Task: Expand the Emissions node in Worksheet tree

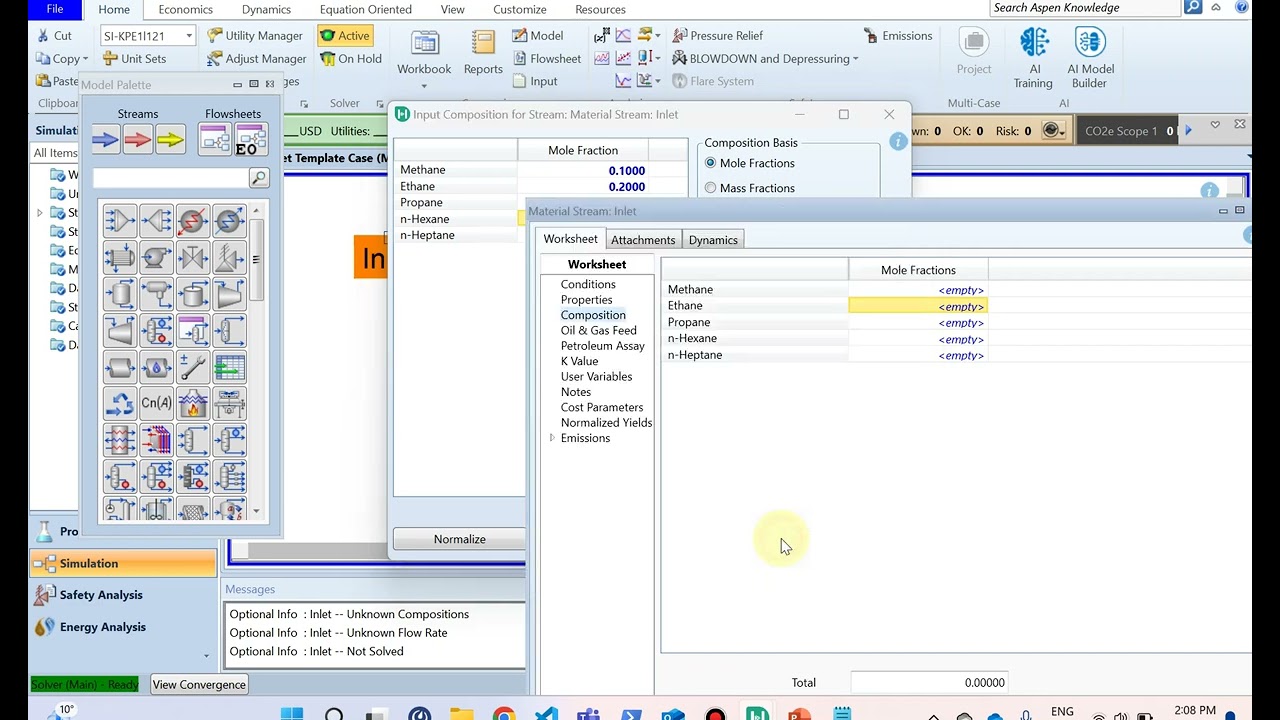Action: (552, 438)
